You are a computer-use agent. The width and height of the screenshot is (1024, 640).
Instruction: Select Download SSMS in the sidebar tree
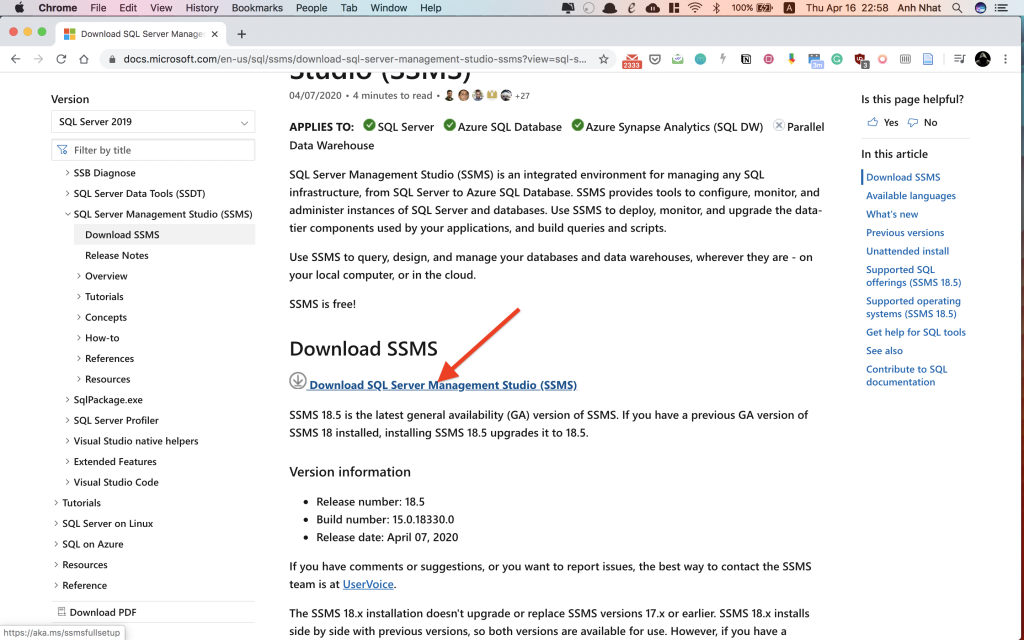165,234
